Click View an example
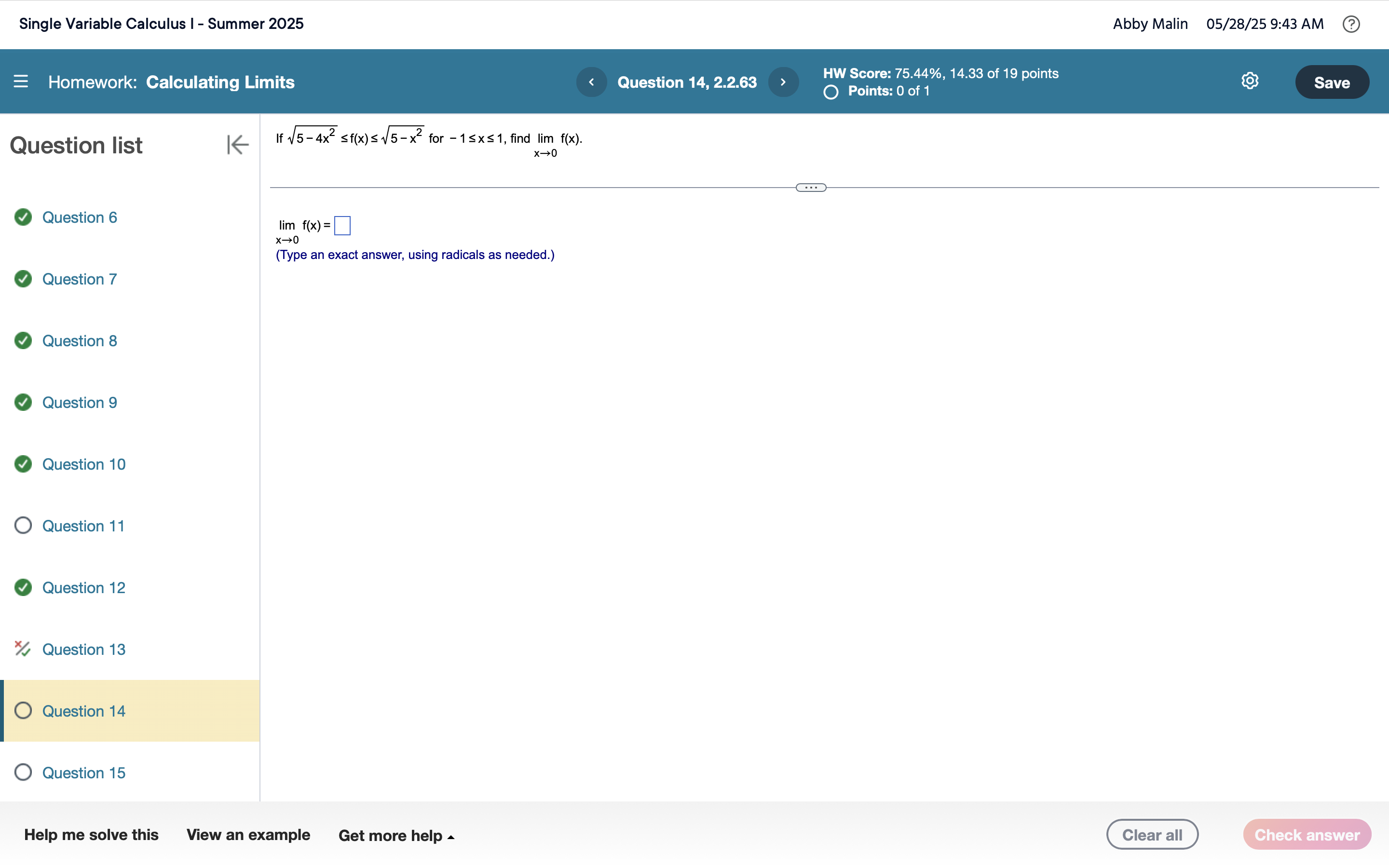The image size is (1389, 868). tap(248, 835)
